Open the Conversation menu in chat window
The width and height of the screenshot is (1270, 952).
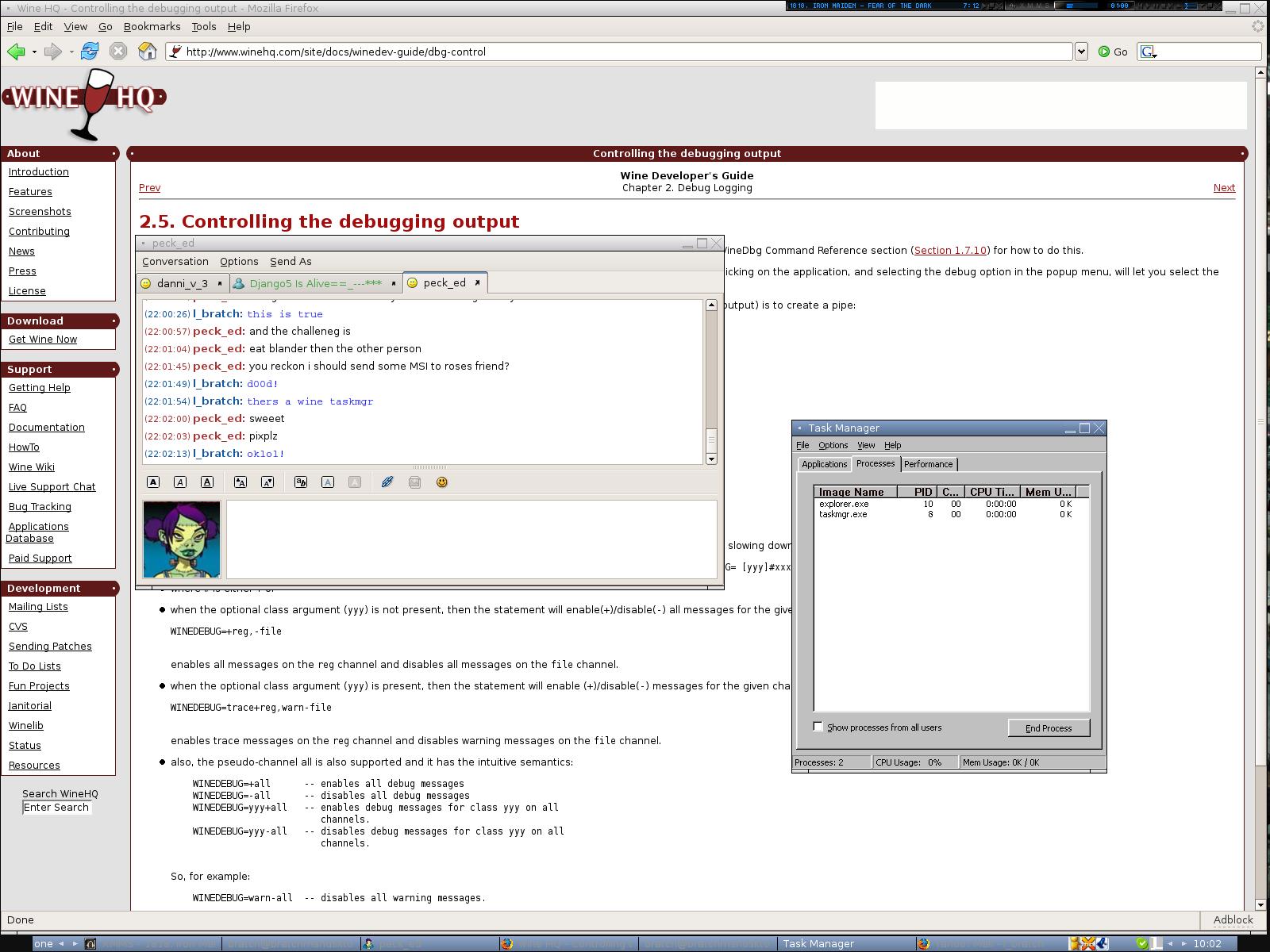click(175, 262)
